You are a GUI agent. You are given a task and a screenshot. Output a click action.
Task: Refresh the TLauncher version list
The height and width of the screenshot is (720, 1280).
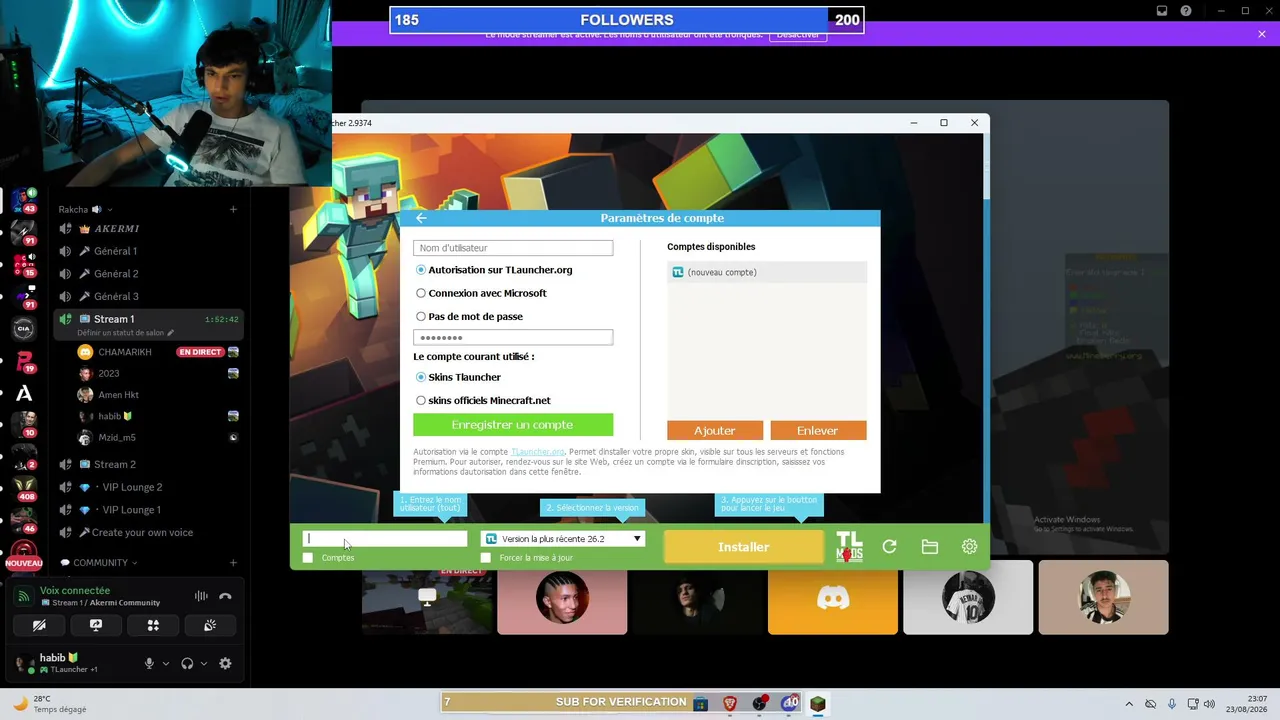889,547
